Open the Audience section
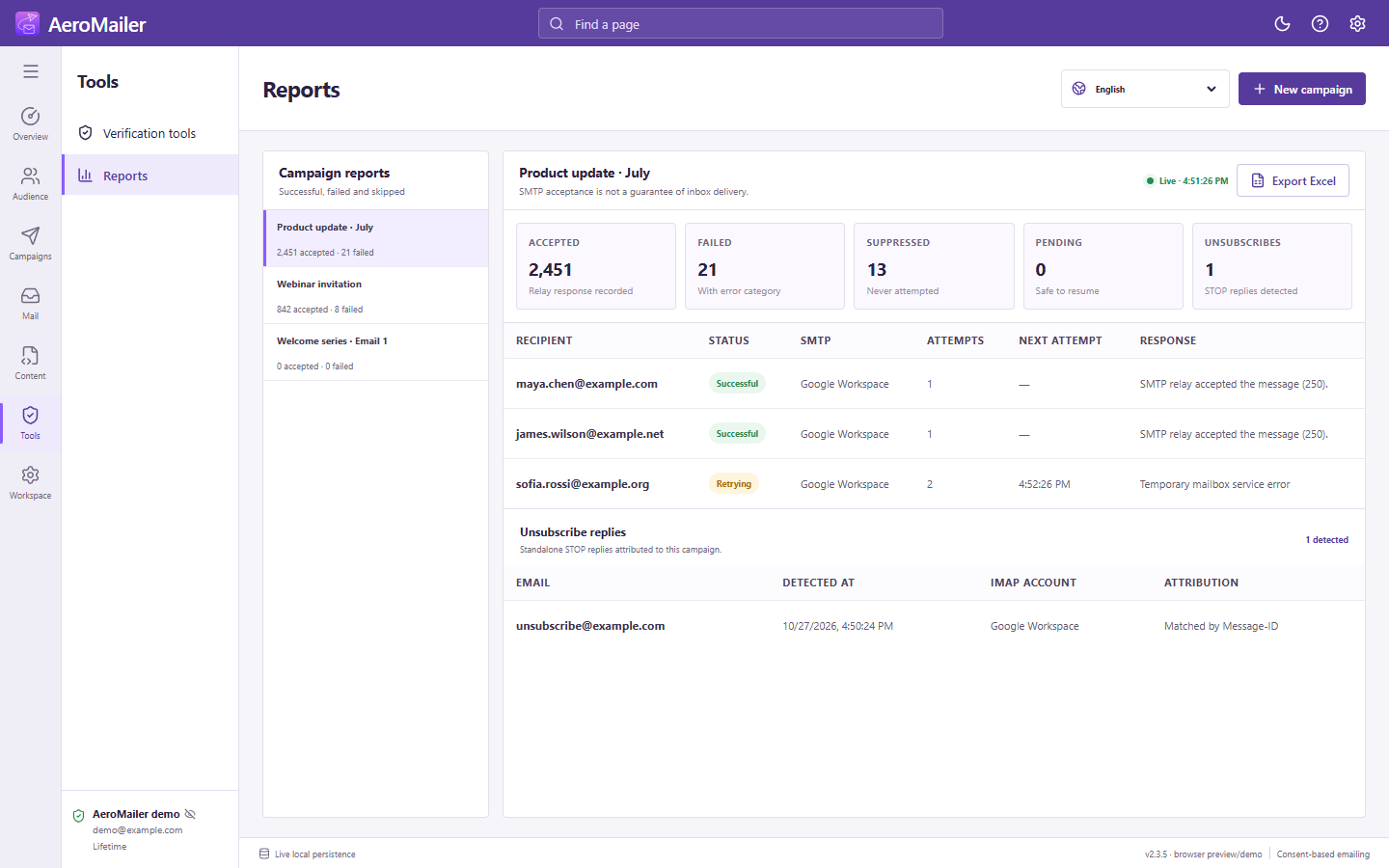1389x868 pixels. (x=31, y=183)
